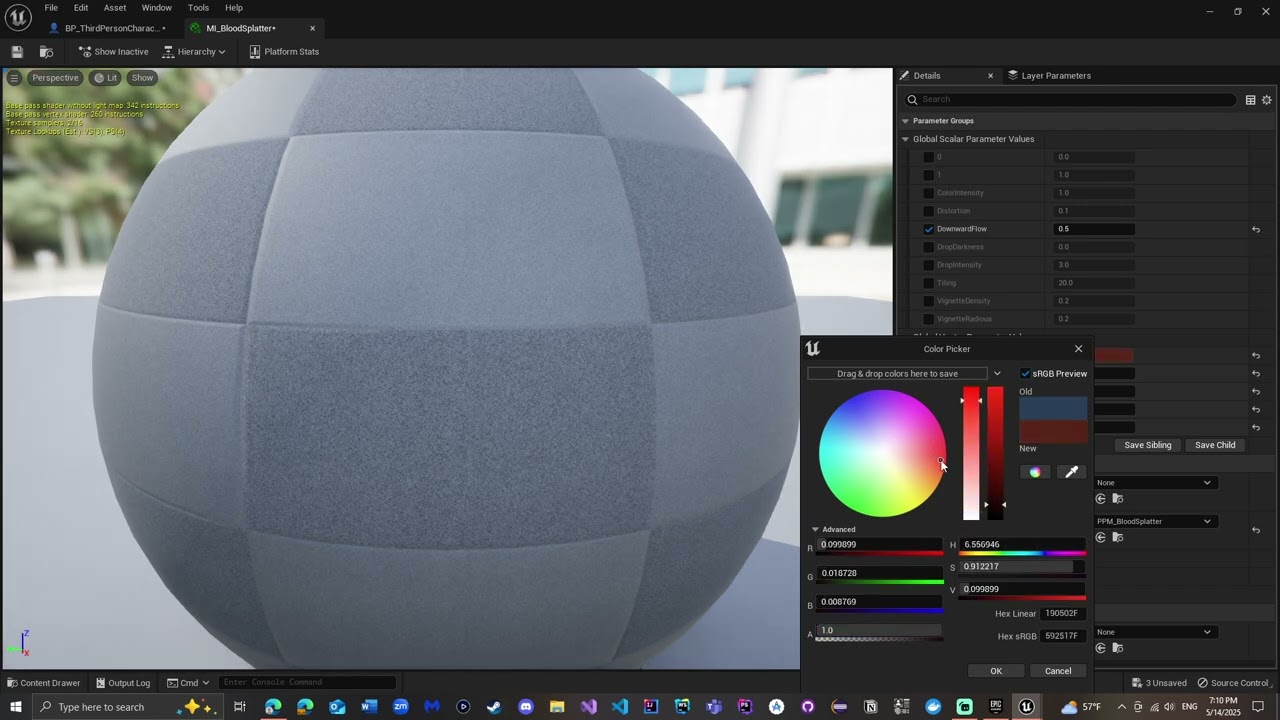The image size is (1280, 720).
Task: Open the Details table view options icon
Action: tap(1250, 100)
